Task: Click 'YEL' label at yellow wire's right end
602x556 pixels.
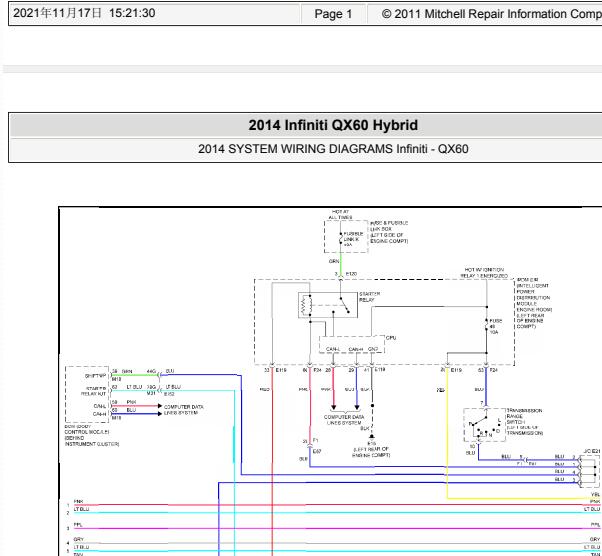Action: point(595,495)
